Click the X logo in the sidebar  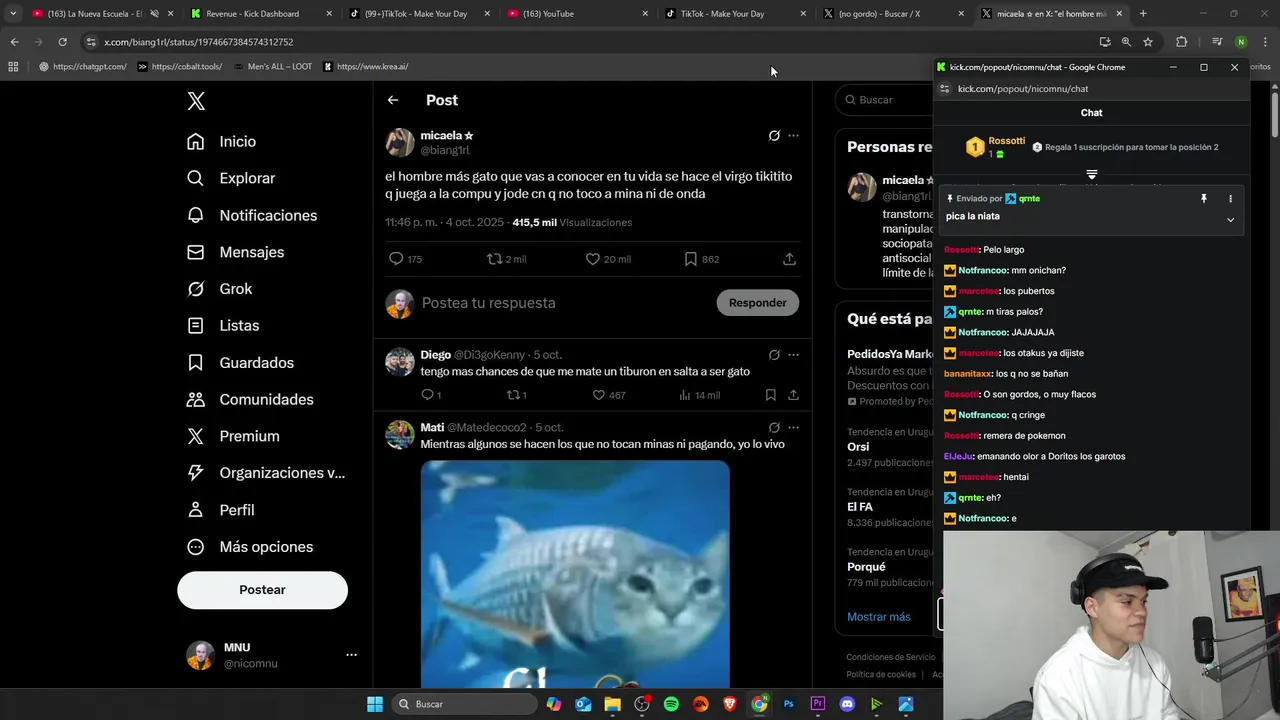point(196,101)
